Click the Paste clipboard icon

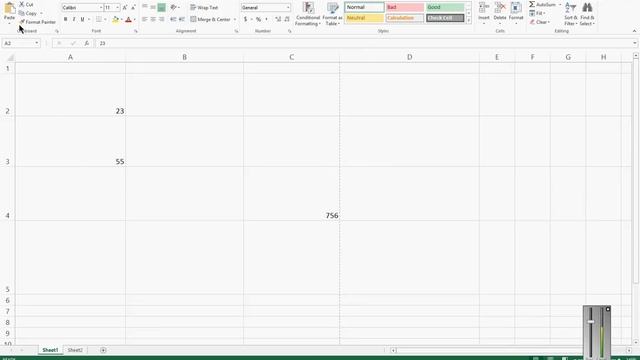click(9, 8)
